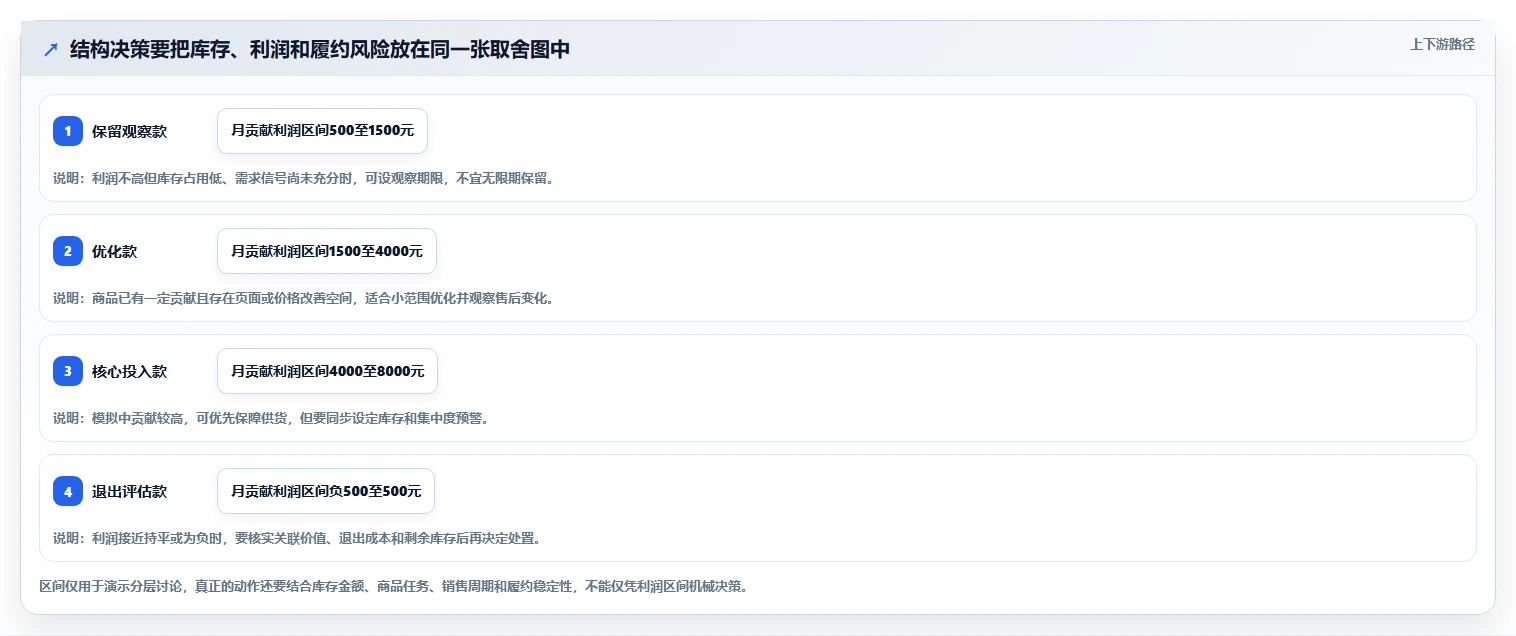Viewport: 1516px width, 636px height.
Task: Click the number 3 badge for 核心投入款
Action: pyautogui.click(x=68, y=371)
